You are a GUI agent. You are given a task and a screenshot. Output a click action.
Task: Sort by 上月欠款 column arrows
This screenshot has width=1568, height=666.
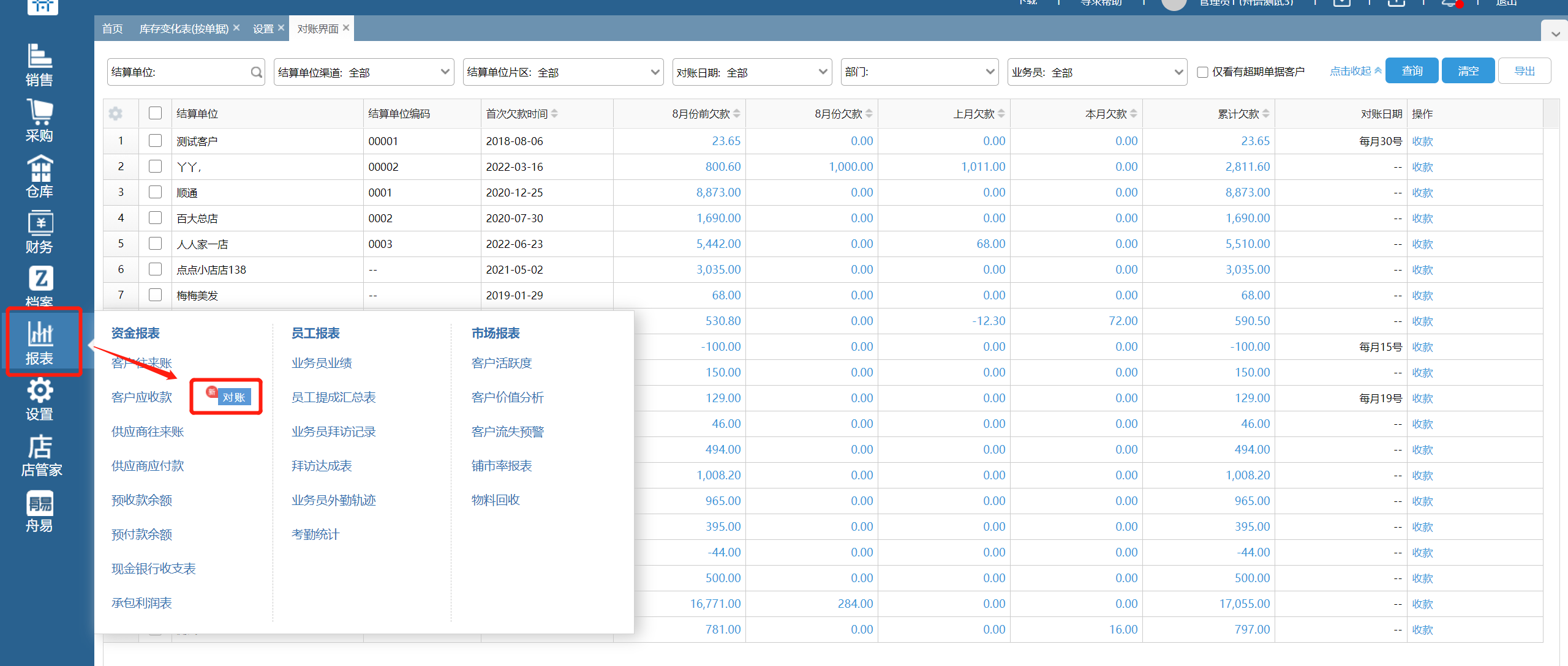[x=1001, y=113]
